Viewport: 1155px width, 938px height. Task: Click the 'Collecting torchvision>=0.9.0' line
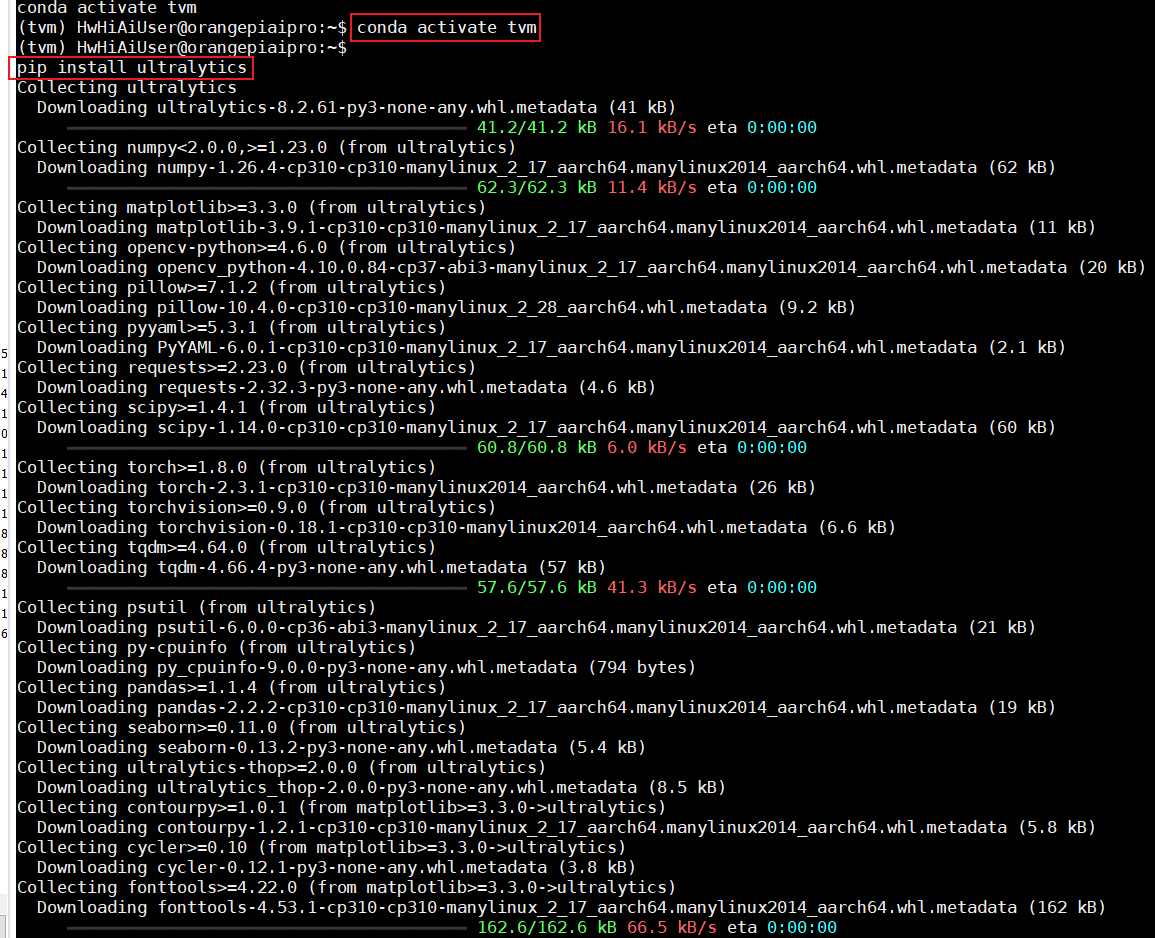tap(256, 508)
